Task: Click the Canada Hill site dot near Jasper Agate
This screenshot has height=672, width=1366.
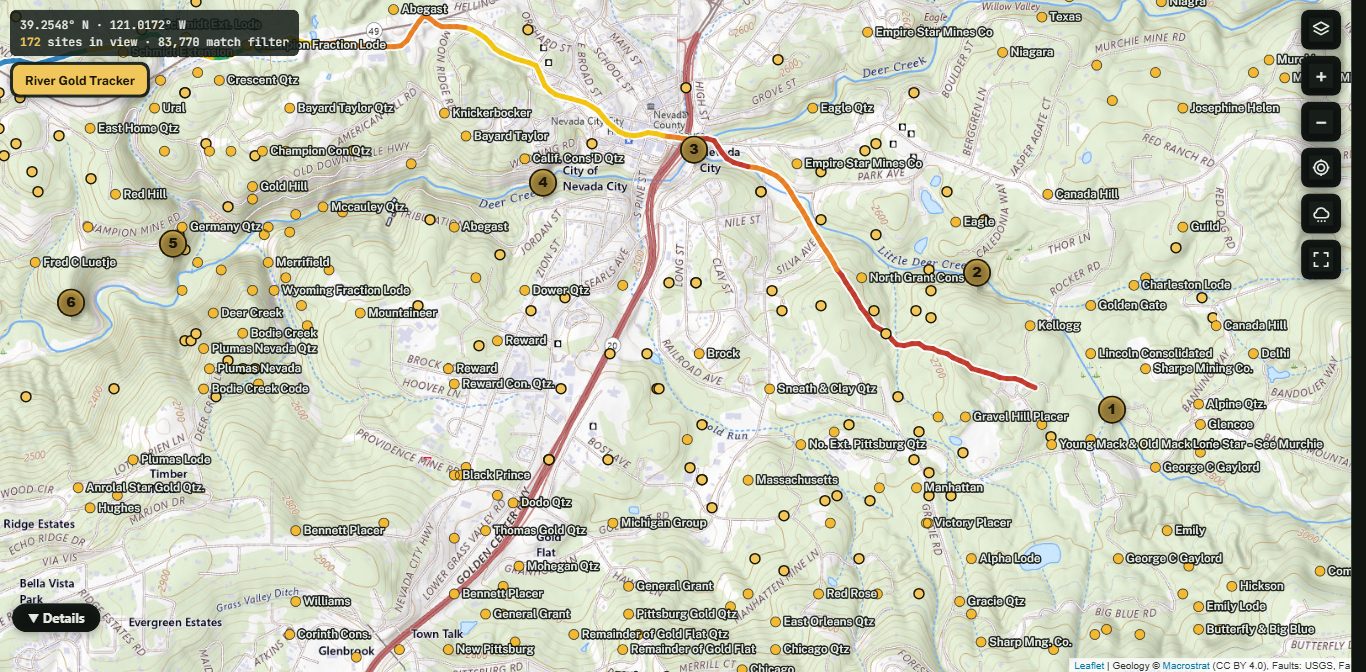Action: click(1047, 194)
